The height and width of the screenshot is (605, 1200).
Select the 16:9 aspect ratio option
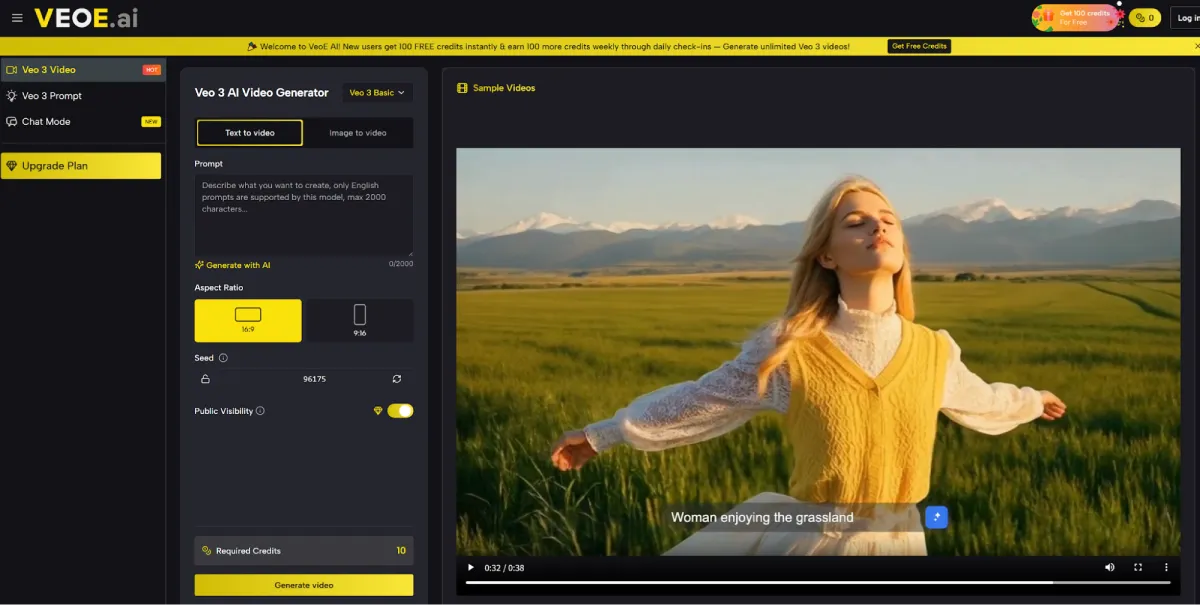(x=248, y=320)
